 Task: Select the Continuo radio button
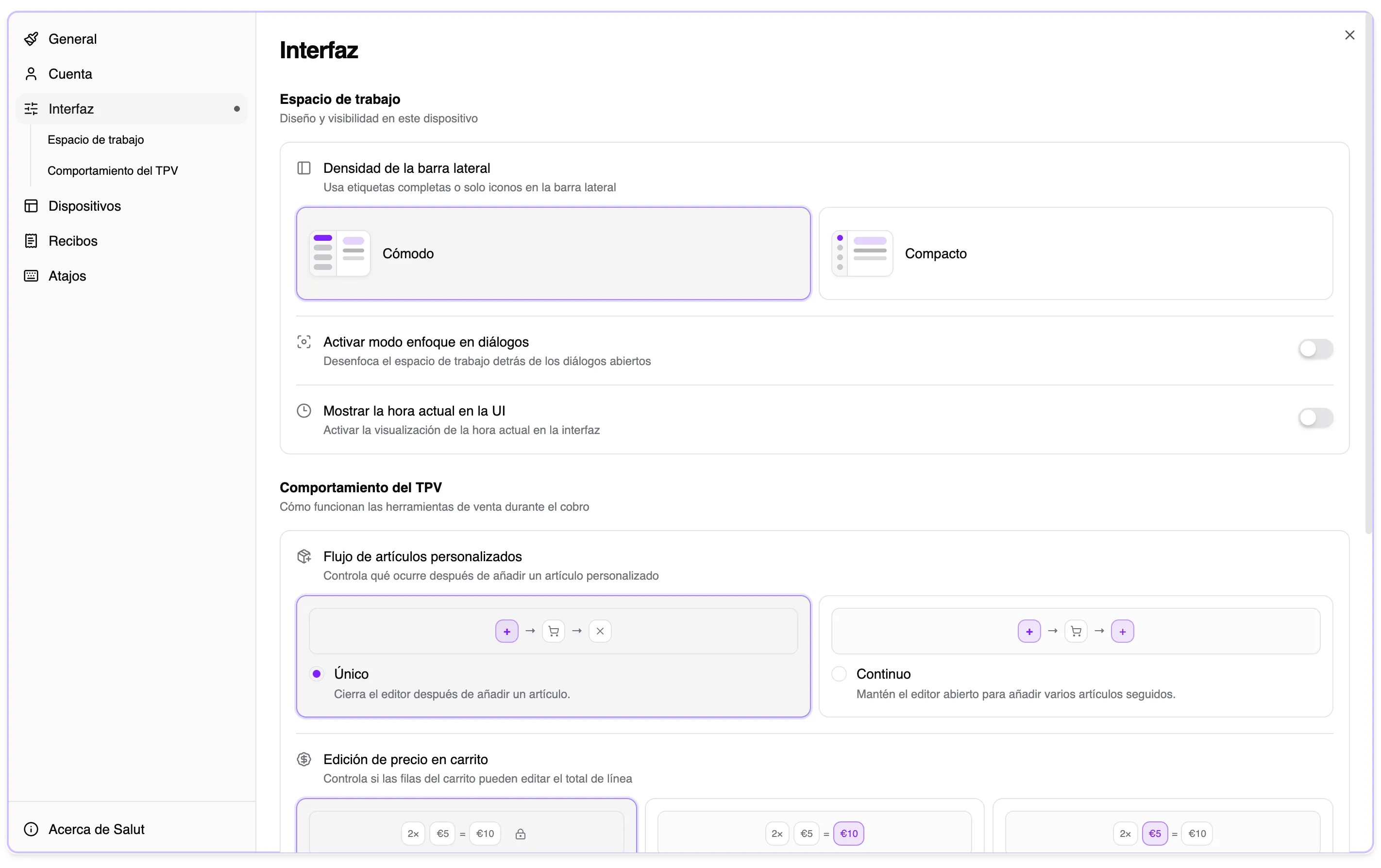pyautogui.click(x=839, y=674)
